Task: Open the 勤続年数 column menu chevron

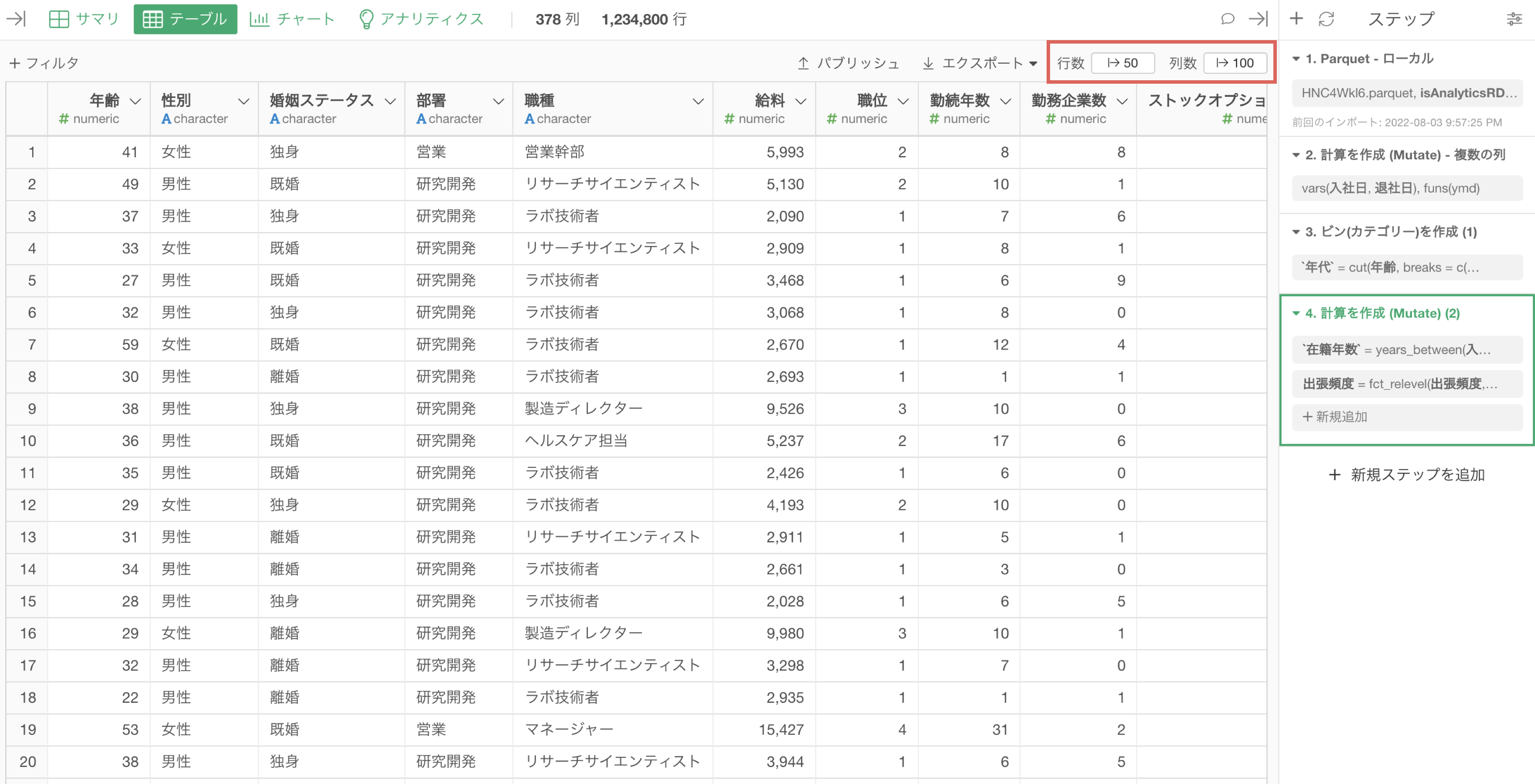Action: click(x=1006, y=101)
